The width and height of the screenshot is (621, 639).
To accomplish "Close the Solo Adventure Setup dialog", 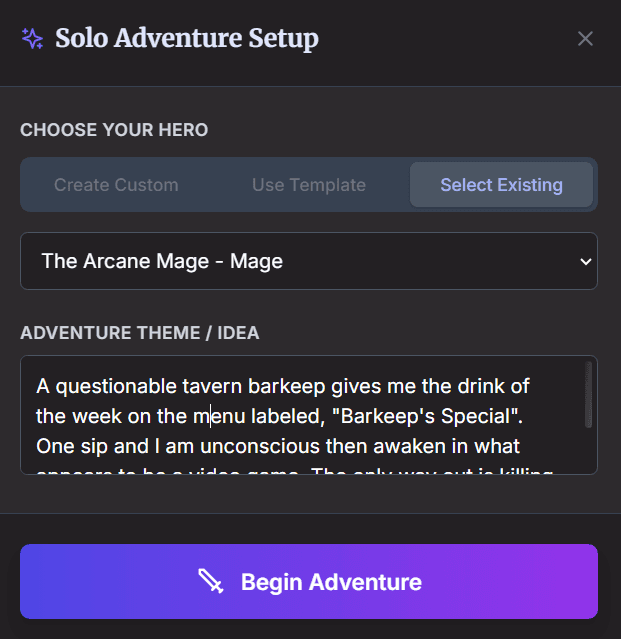I will point(585,39).
